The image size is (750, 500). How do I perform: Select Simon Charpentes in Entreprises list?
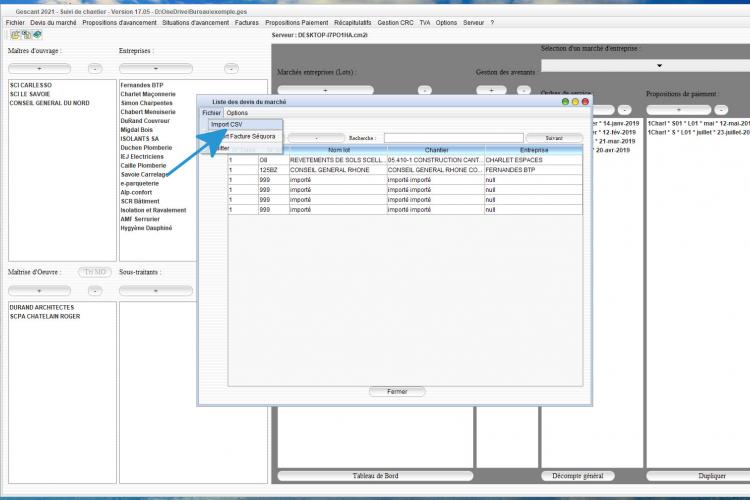[146, 103]
